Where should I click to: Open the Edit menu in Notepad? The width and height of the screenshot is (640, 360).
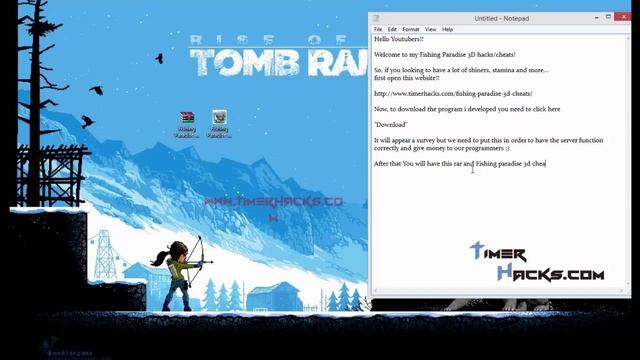392,29
